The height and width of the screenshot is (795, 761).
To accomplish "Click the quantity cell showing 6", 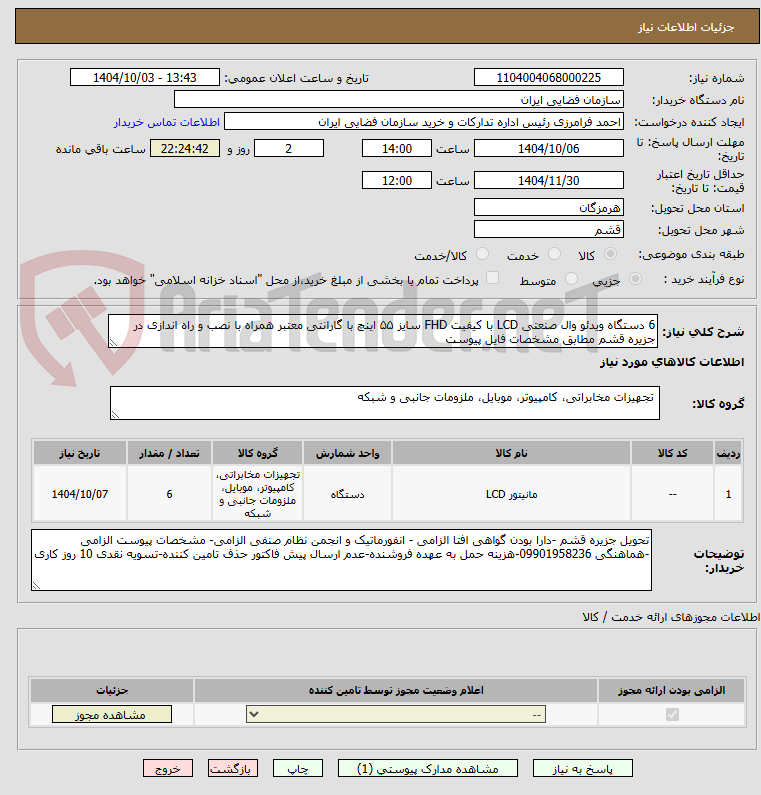I will [x=169, y=493].
